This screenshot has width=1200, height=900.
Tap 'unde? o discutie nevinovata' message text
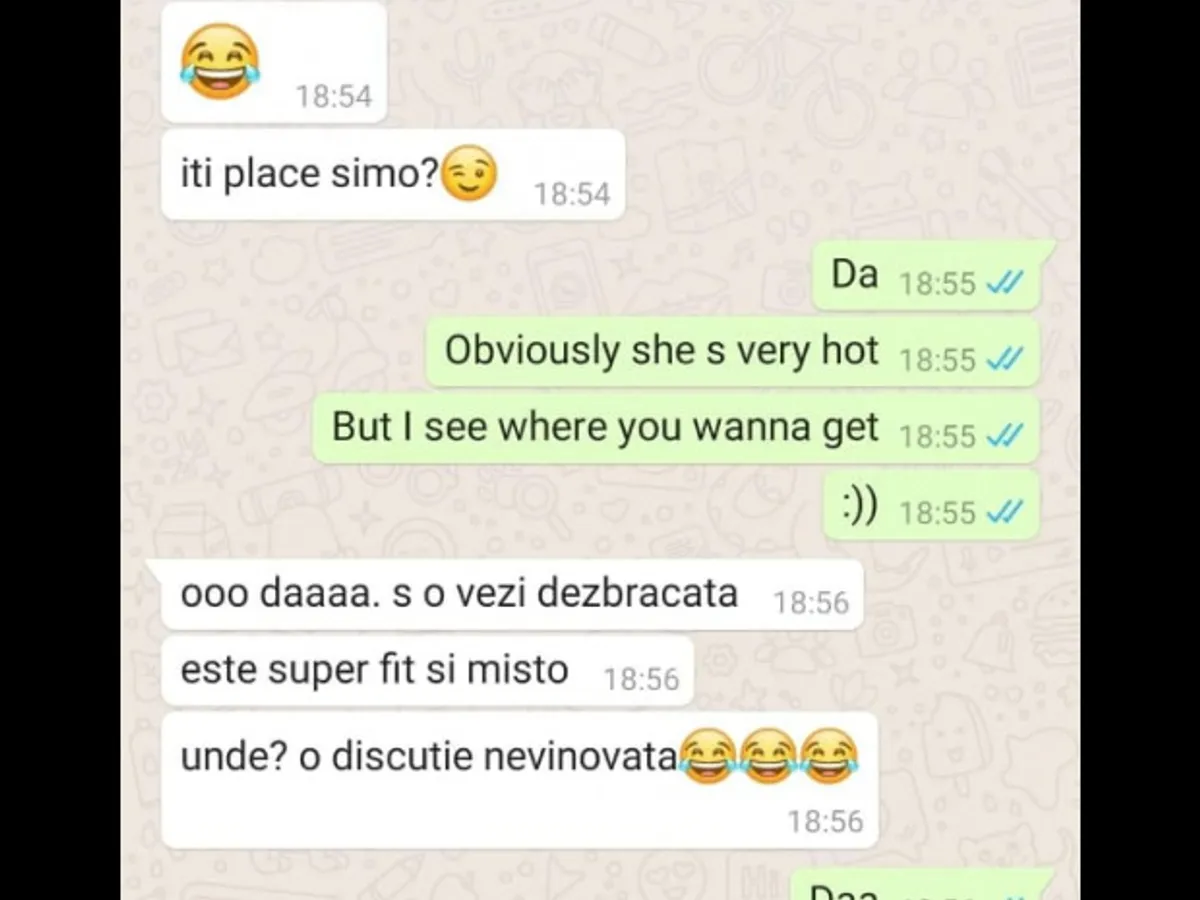point(429,757)
